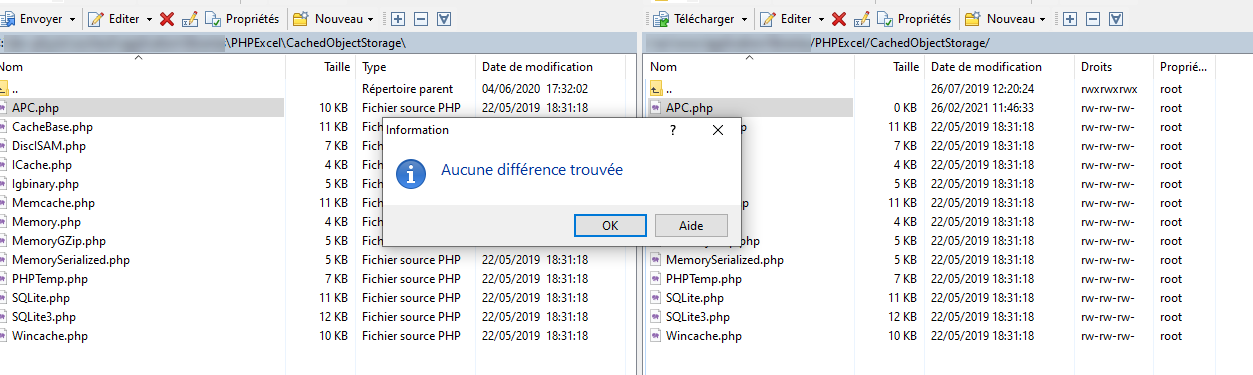This screenshot has height=375, width=1253.
Task: Click the red delete X in right toolbar
Action: click(x=839, y=19)
